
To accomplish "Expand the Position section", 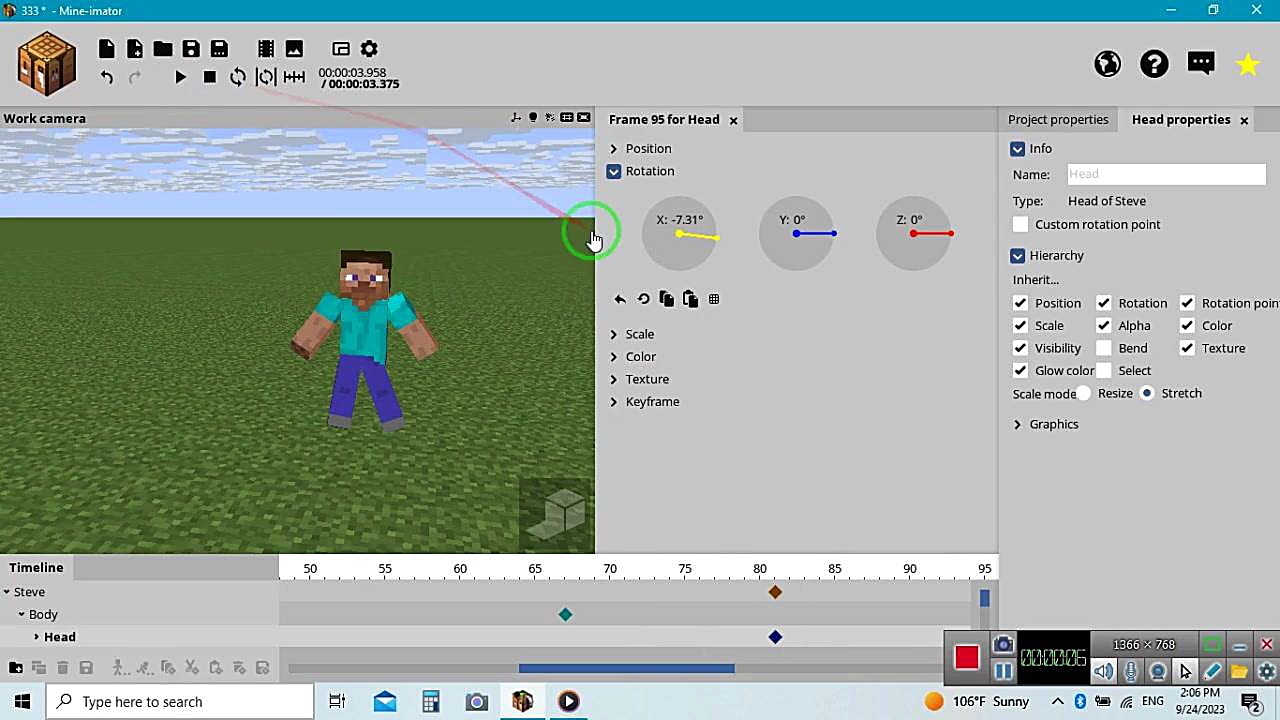I will [x=614, y=149].
